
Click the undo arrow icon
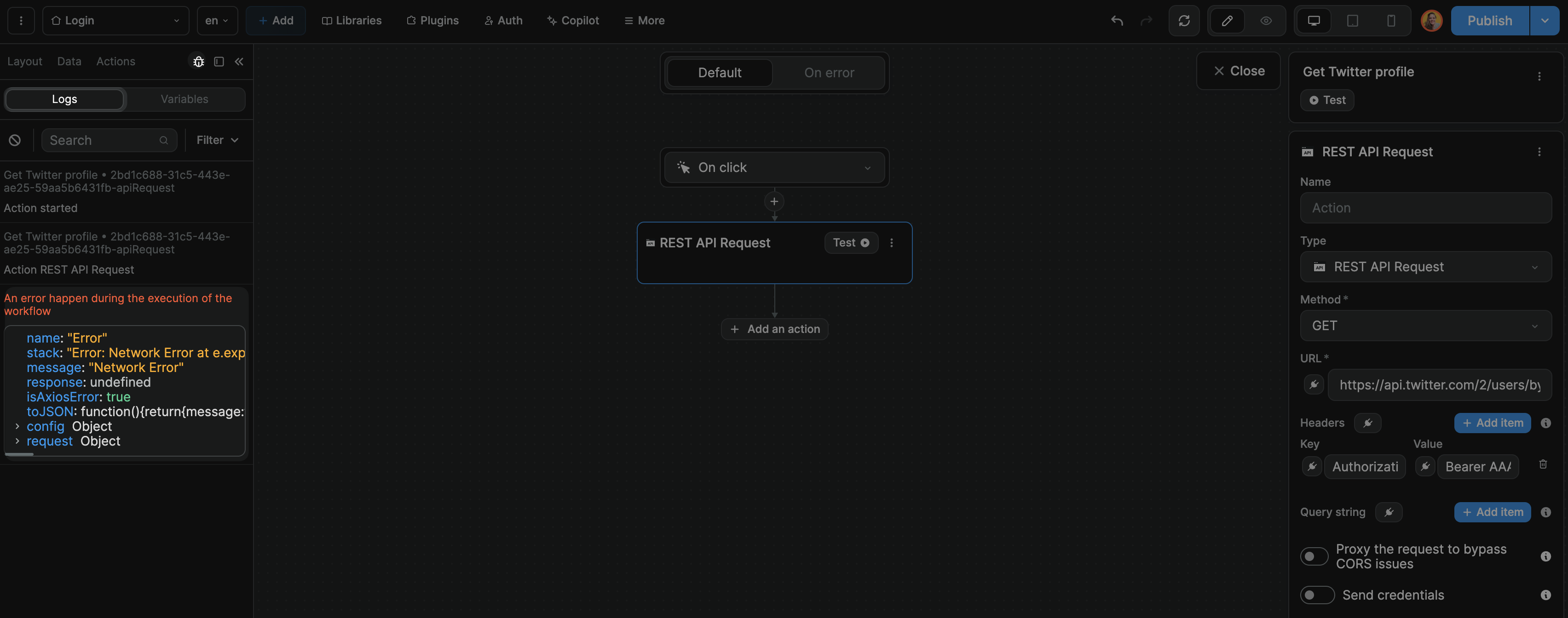point(1117,21)
